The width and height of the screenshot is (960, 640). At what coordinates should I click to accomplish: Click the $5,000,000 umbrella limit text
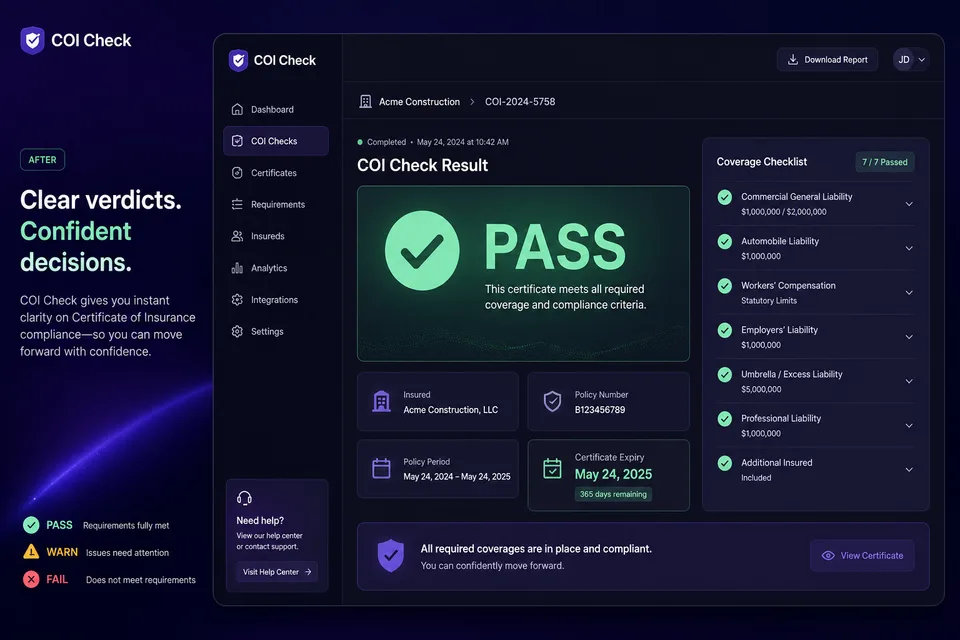coord(761,389)
